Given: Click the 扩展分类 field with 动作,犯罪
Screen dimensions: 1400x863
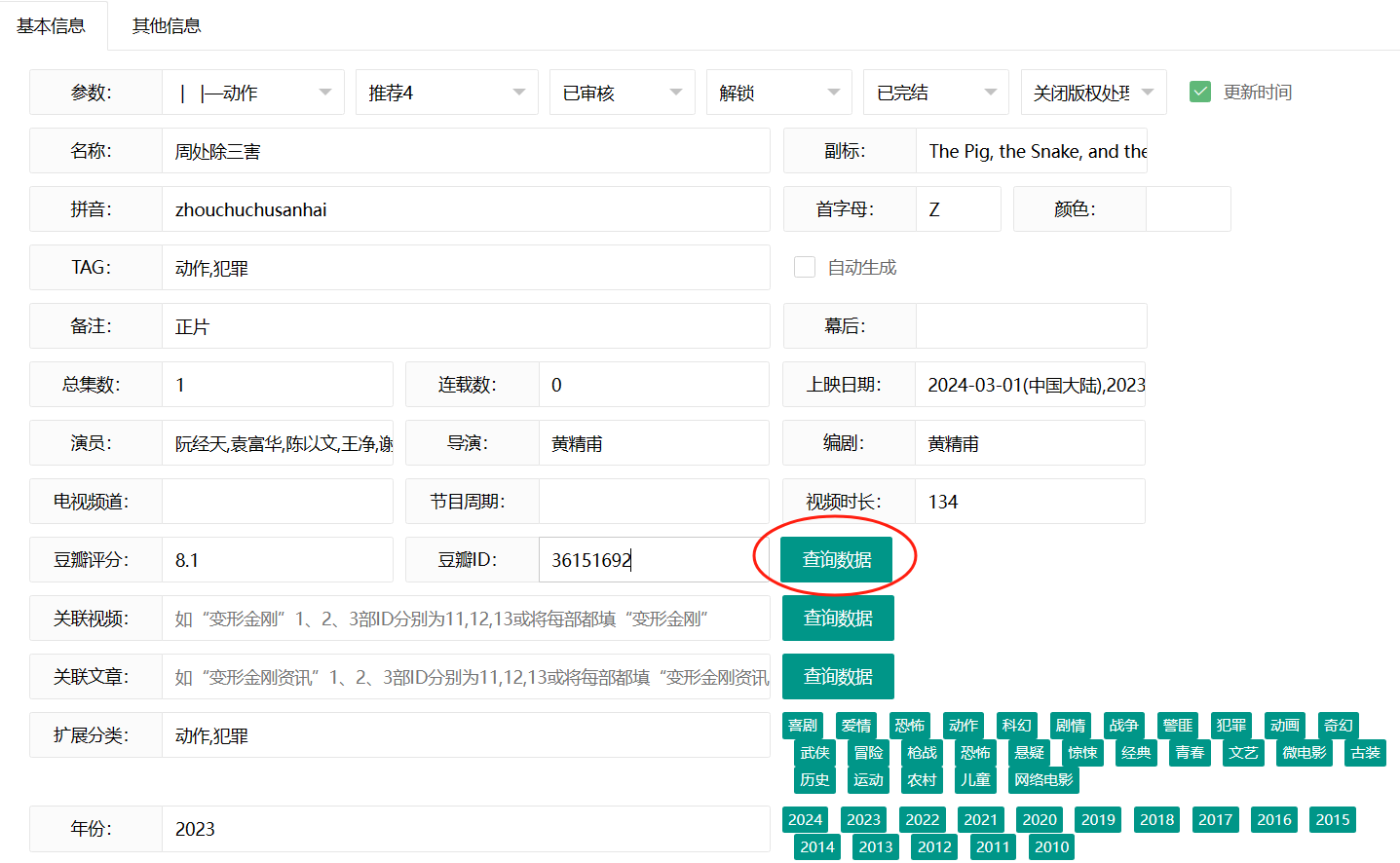Looking at the screenshot, I should tap(466, 735).
